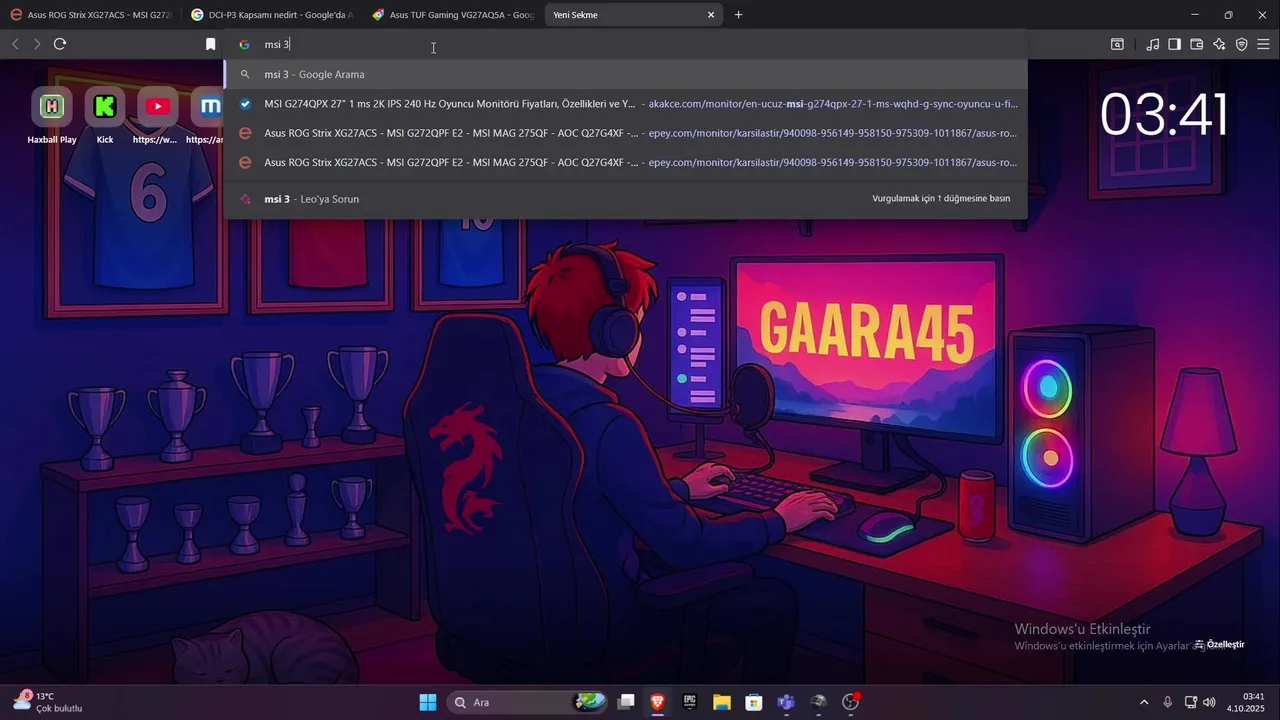Click the bookmark icon beside address bar

(x=210, y=44)
